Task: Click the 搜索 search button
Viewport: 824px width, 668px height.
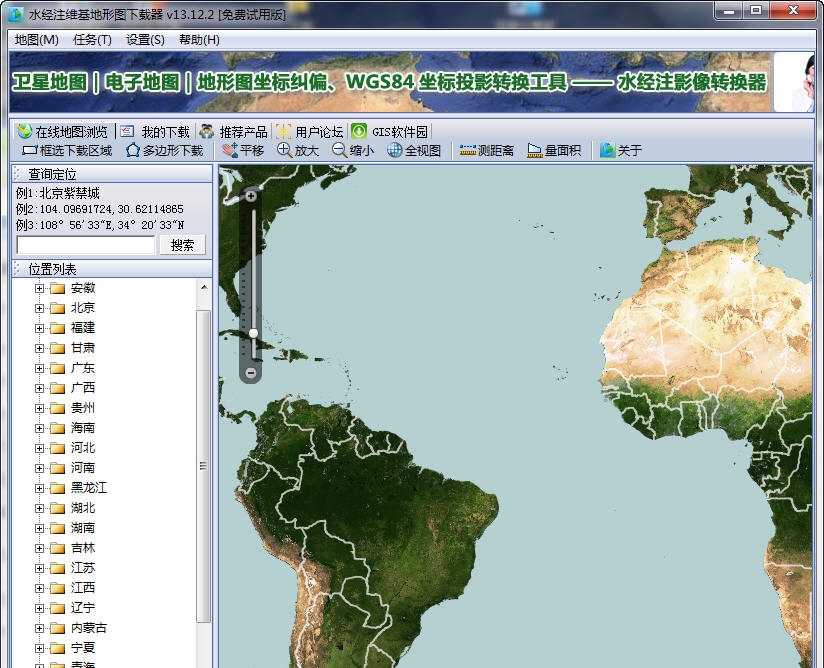Action: point(181,245)
